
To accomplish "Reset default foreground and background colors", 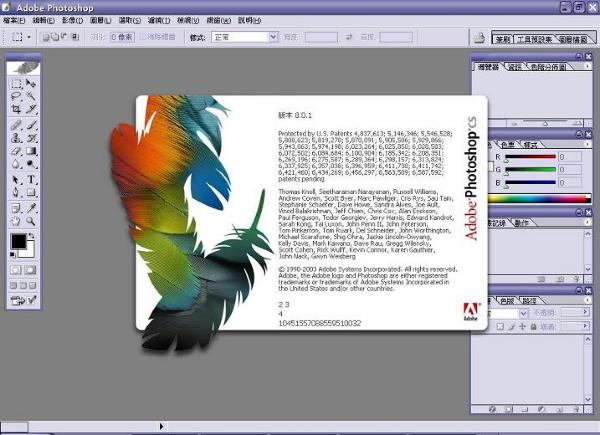I will click(x=13, y=254).
